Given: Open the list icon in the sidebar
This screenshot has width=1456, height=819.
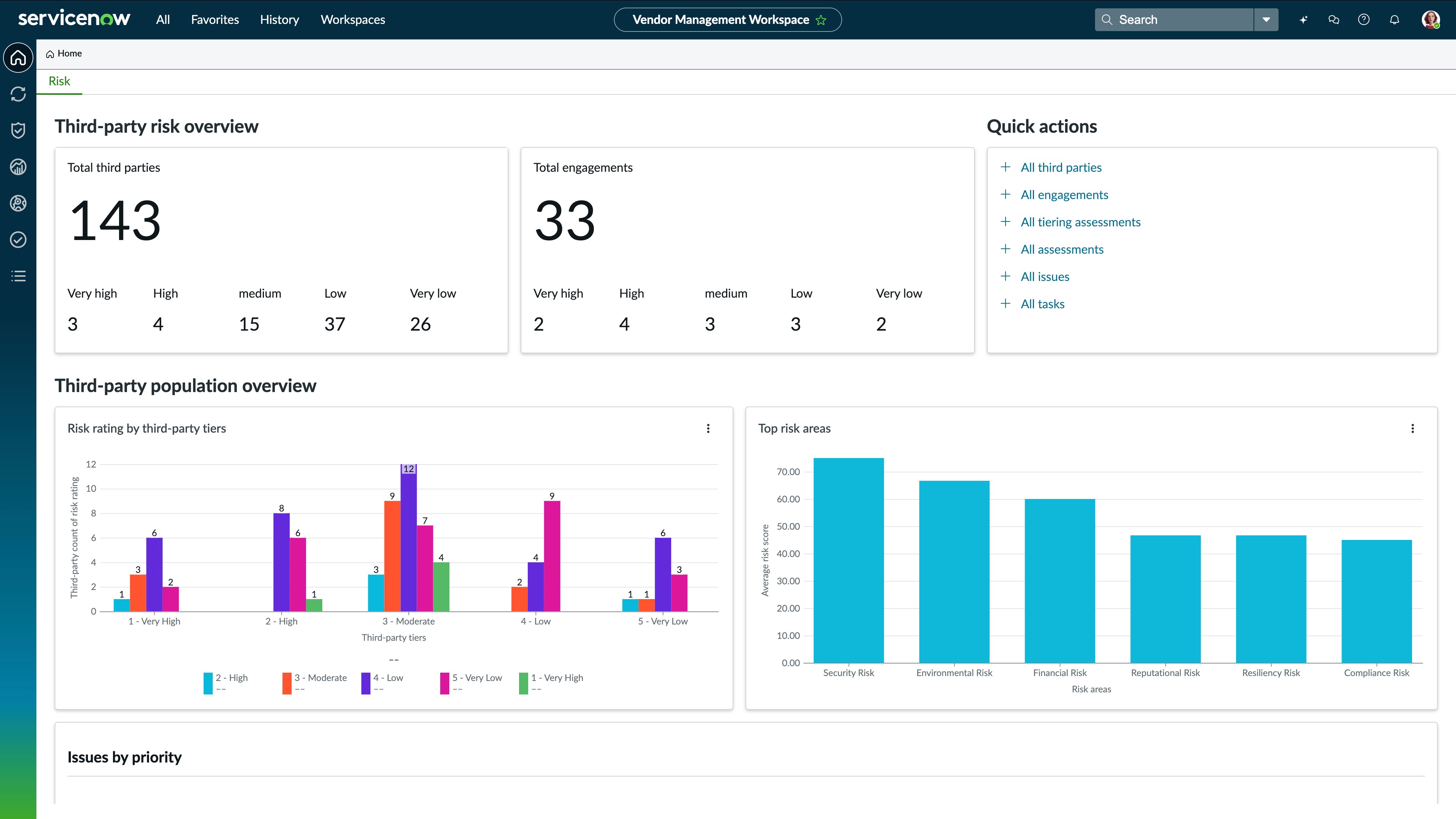Looking at the screenshot, I should 18,276.
